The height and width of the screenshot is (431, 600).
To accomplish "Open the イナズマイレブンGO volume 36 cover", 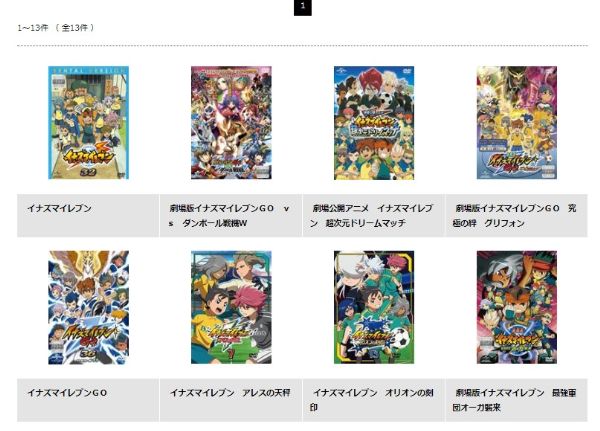I will point(88,307).
